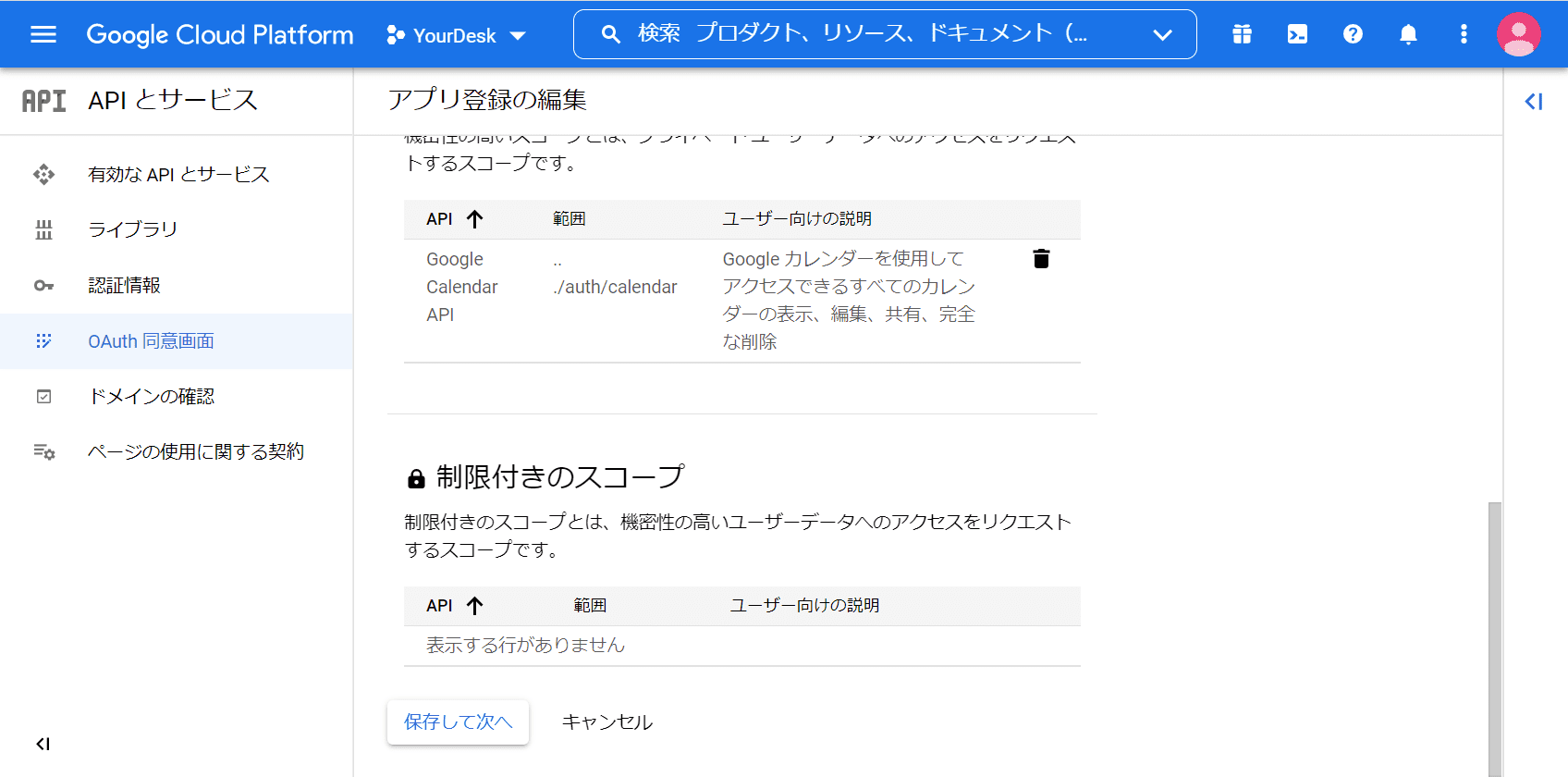Click the vertical page scrollbar
The image size is (1568, 777).
pos(1495,638)
